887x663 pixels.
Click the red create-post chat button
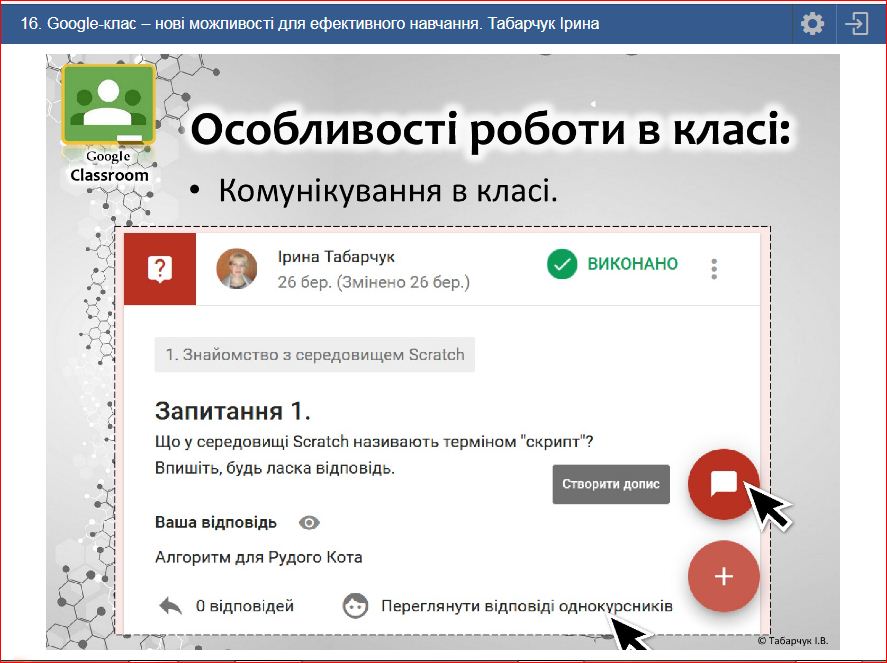(x=724, y=484)
